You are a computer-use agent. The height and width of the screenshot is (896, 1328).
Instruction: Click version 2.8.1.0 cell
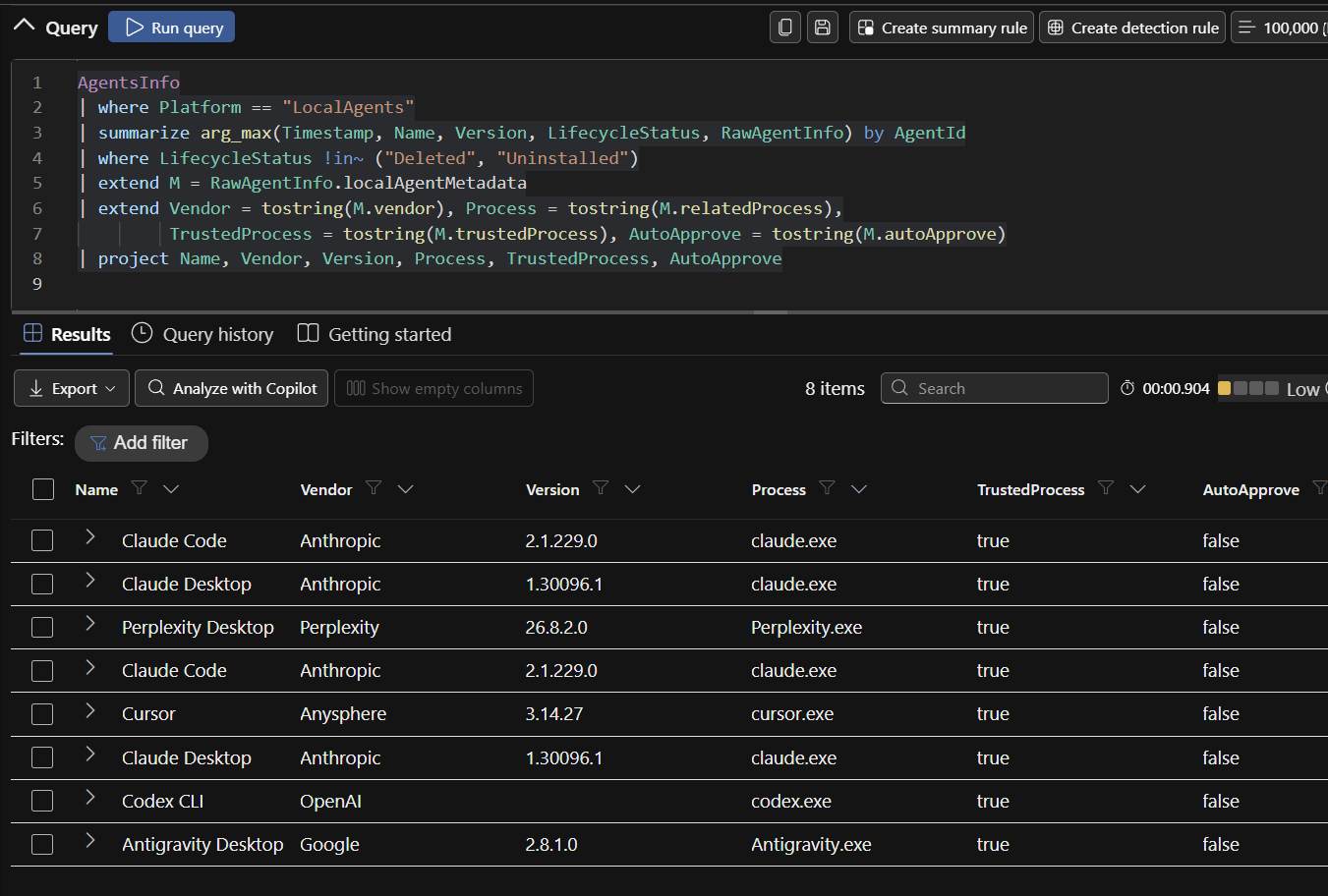(x=551, y=844)
